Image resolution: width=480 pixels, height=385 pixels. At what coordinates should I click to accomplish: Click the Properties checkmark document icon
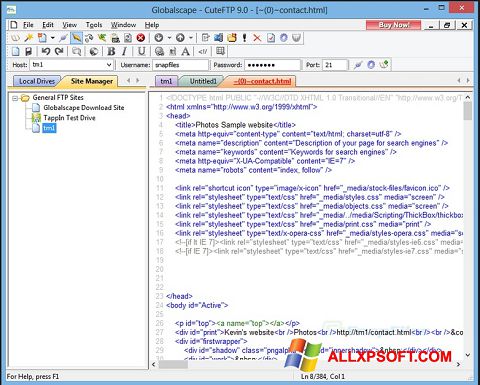point(271,38)
